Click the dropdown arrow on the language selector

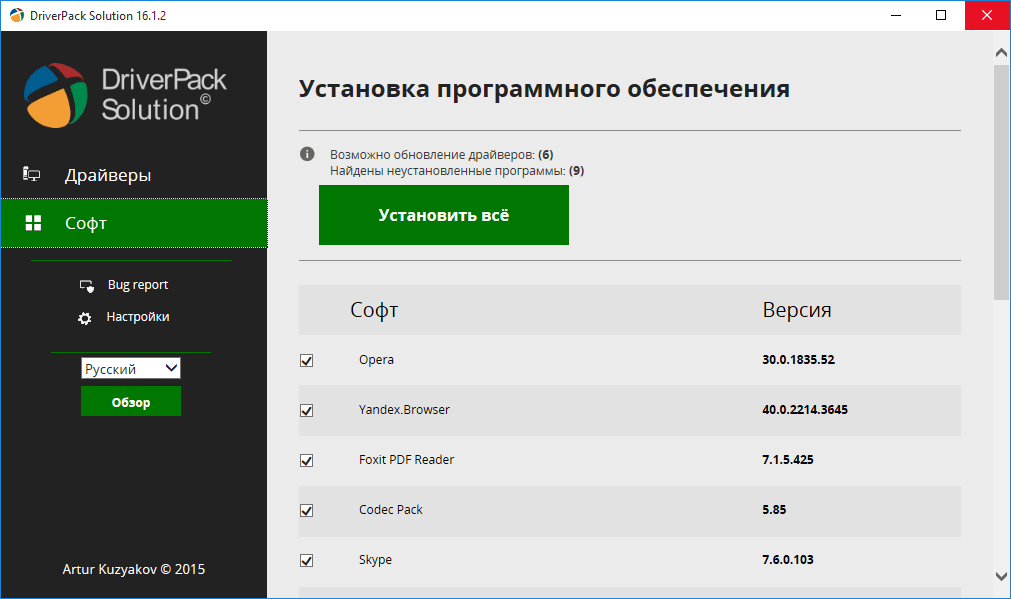[171, 368]
